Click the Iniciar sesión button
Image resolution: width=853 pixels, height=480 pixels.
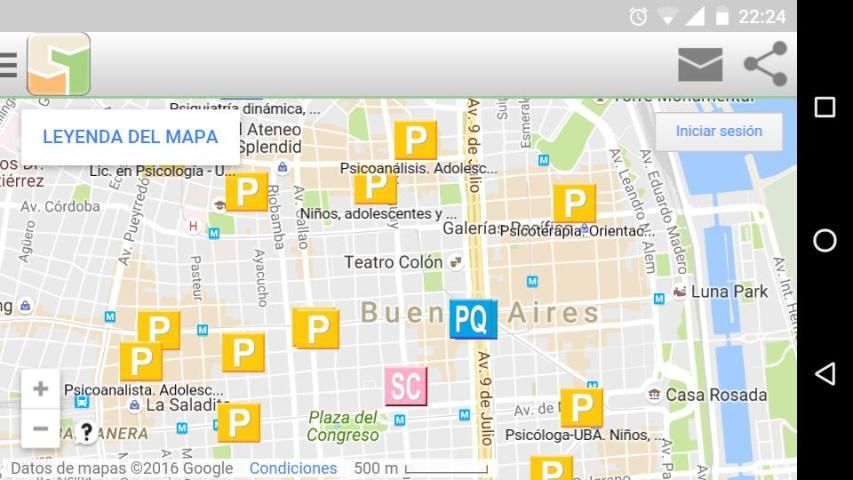718,131
